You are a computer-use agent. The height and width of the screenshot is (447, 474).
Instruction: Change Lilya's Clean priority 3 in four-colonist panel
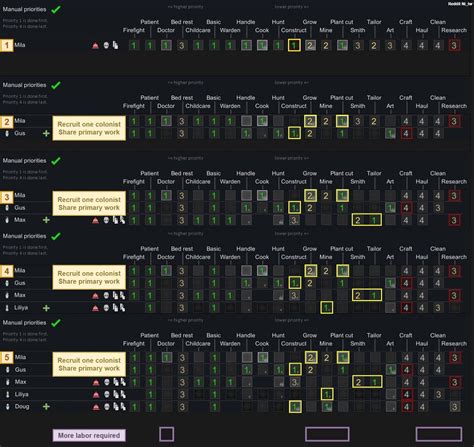point(438,308)
